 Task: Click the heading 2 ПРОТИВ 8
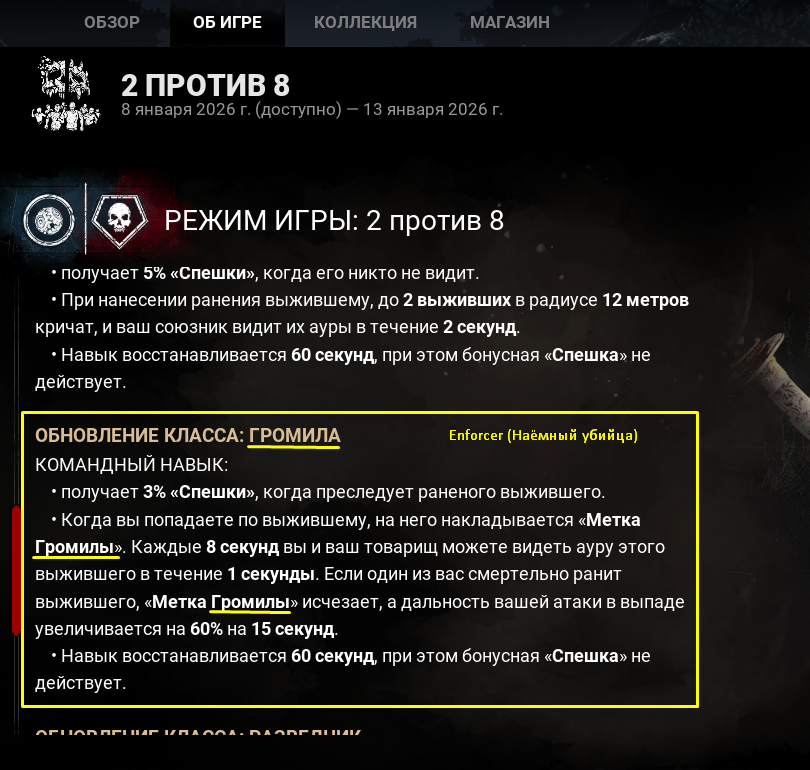(x=205, y=85)
